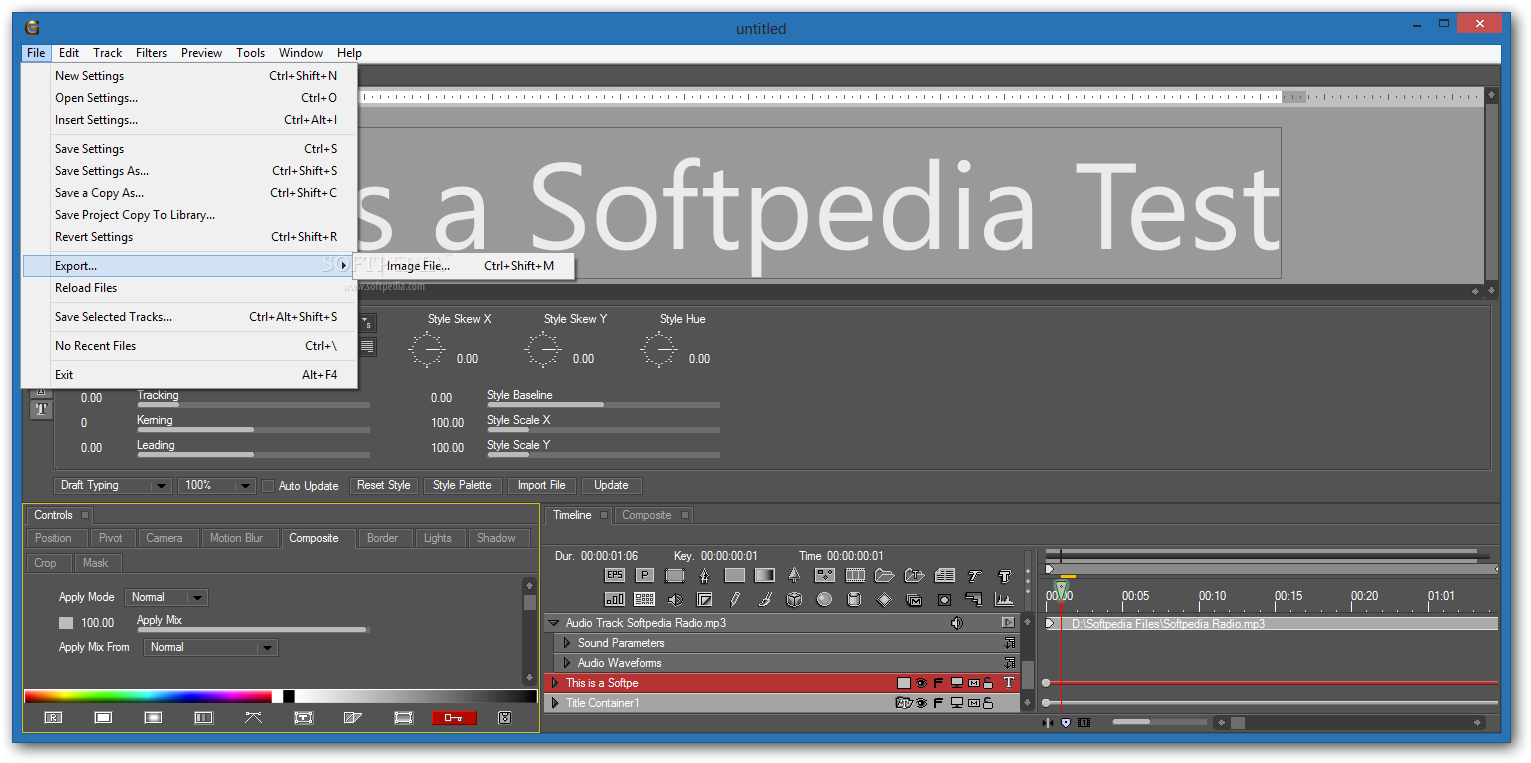The width and height of the screenshot is (1531, 763).
Task: Expand the Title Container1 track
Action: (555, 703)
